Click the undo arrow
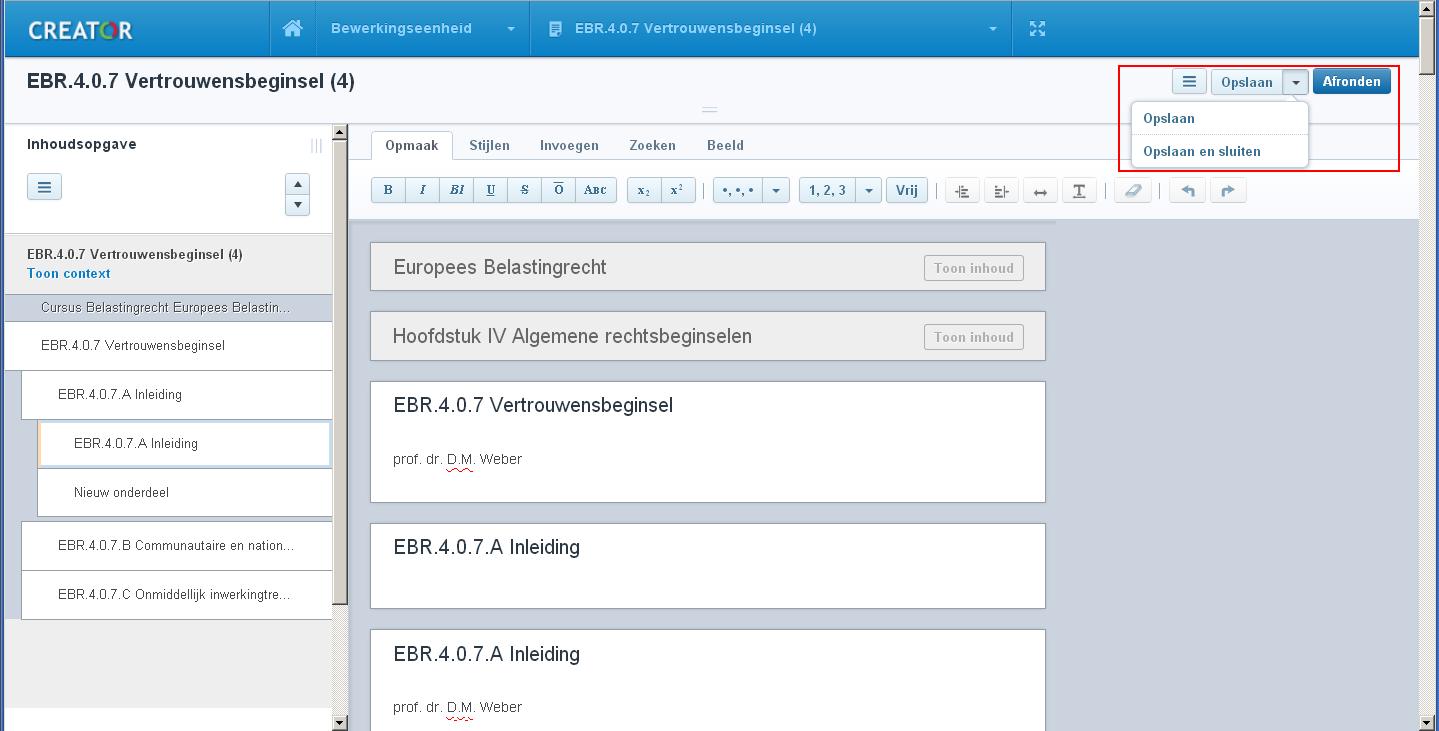Screen dimensions: 1439x731 tap(1187, 191)
